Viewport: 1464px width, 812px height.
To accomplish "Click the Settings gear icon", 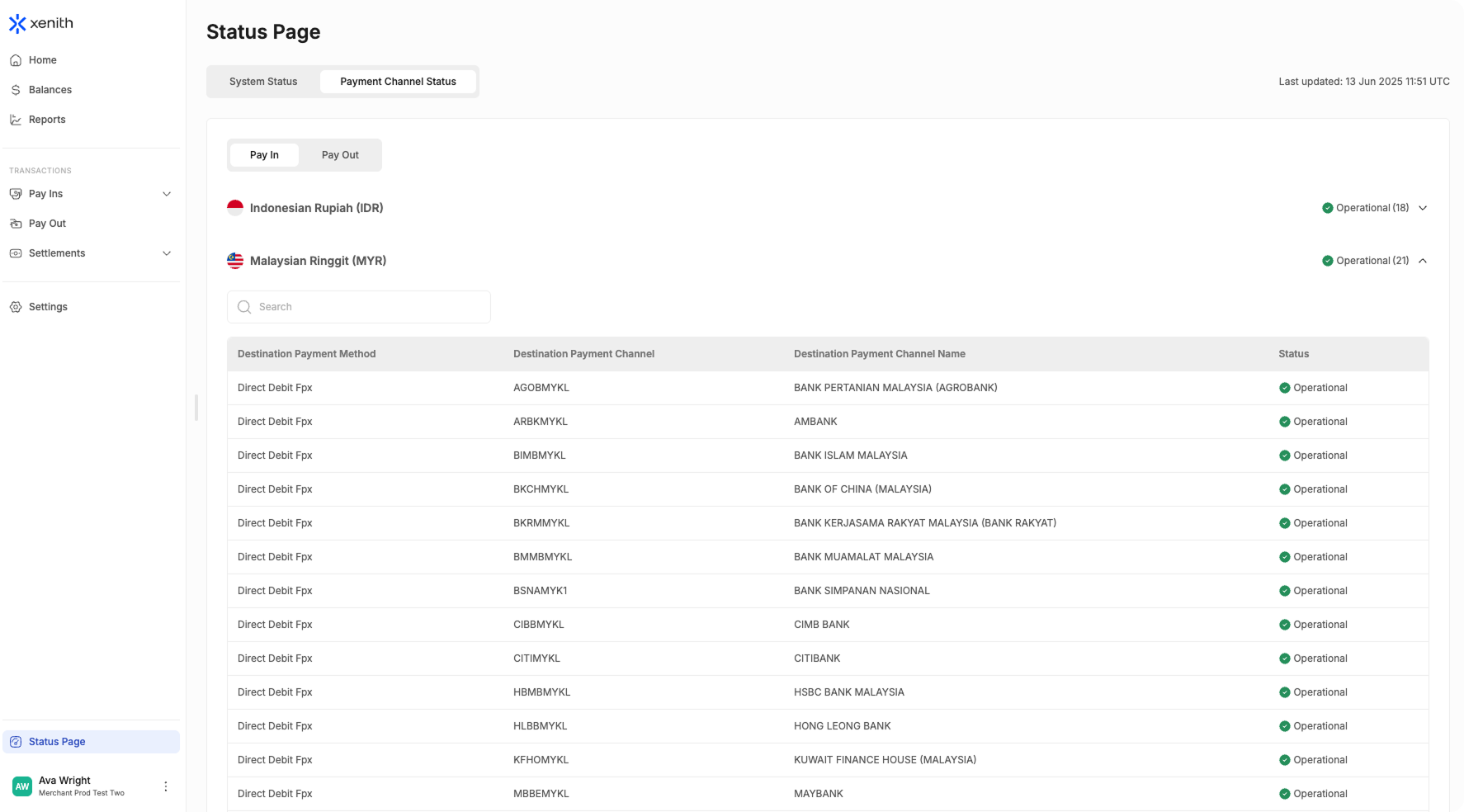I will 16,307.
